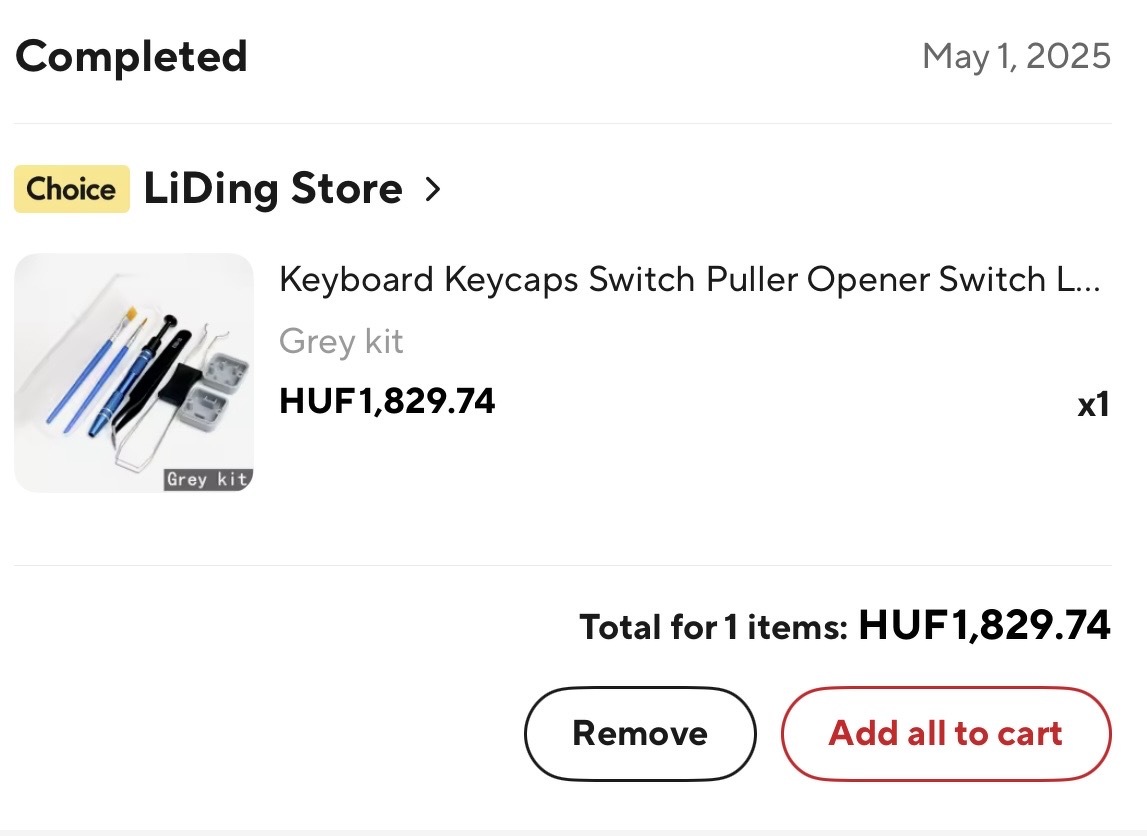Click the x1 quantity indicator
Image resolution: width=1147 pixels, height=836 pixels.
[1093, 405]
